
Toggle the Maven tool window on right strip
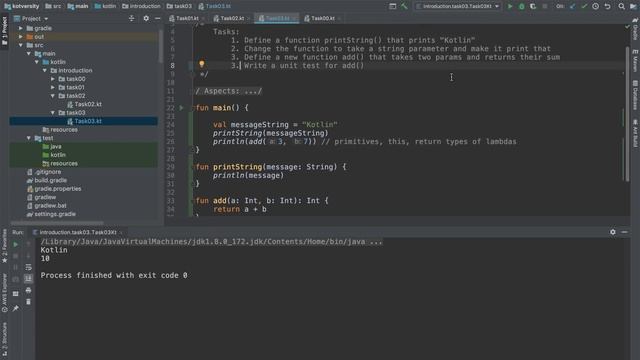(x=635, y=61)
